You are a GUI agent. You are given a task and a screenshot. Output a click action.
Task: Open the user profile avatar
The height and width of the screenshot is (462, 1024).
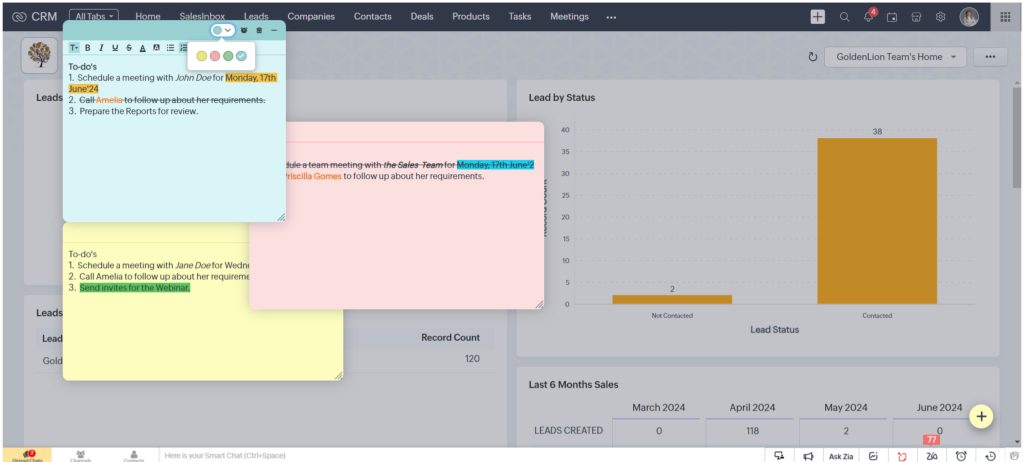pos(969,17)
